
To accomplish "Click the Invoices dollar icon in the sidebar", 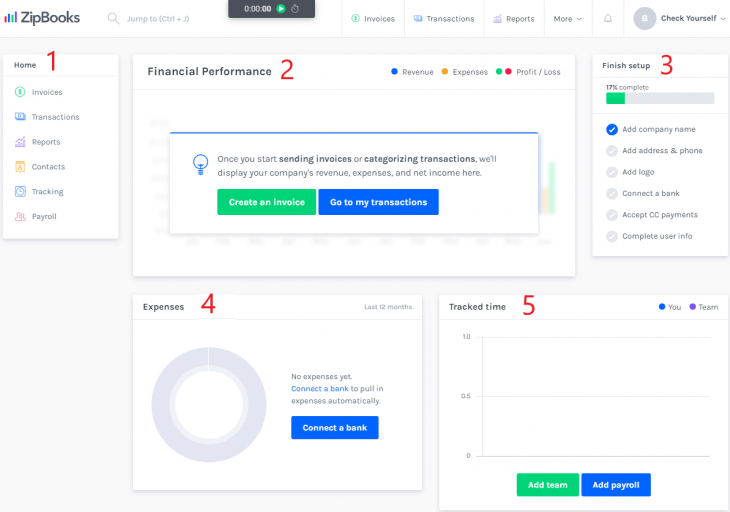I will tap(20, 92).
